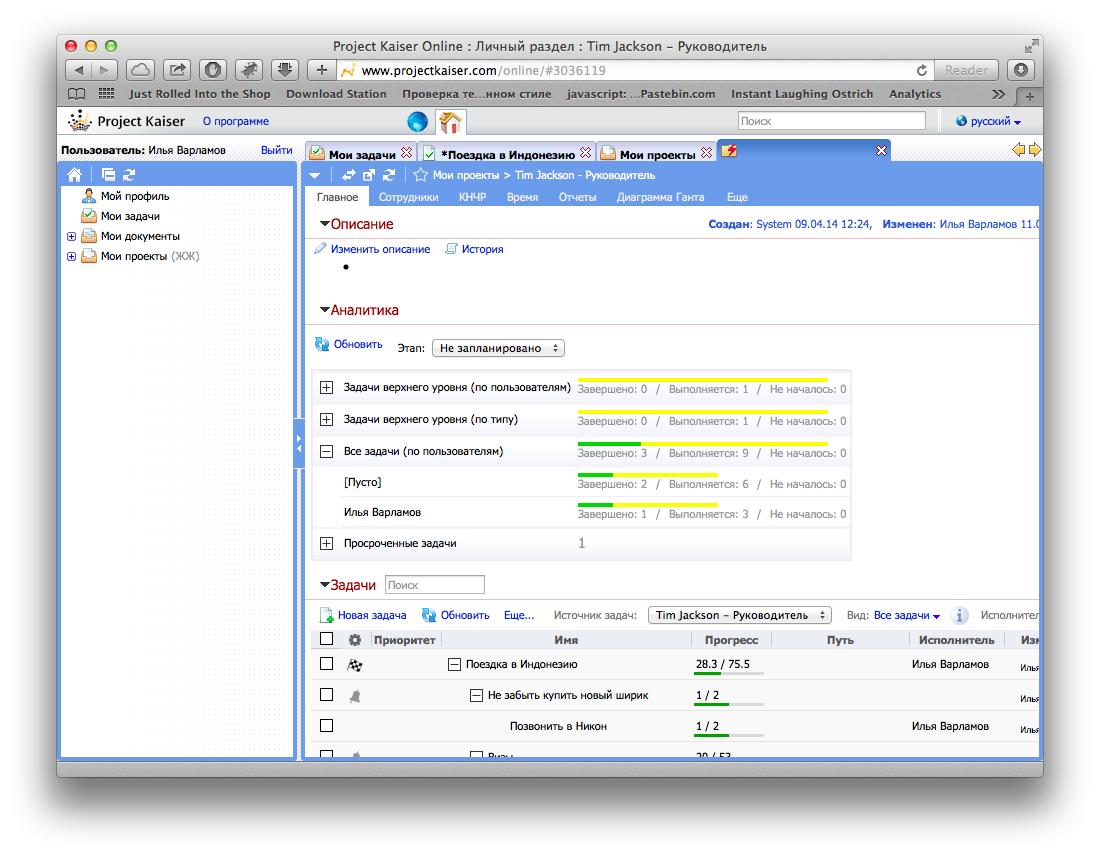Click the Analytics bookmark
1100x856 pixels.
(915, 94)
